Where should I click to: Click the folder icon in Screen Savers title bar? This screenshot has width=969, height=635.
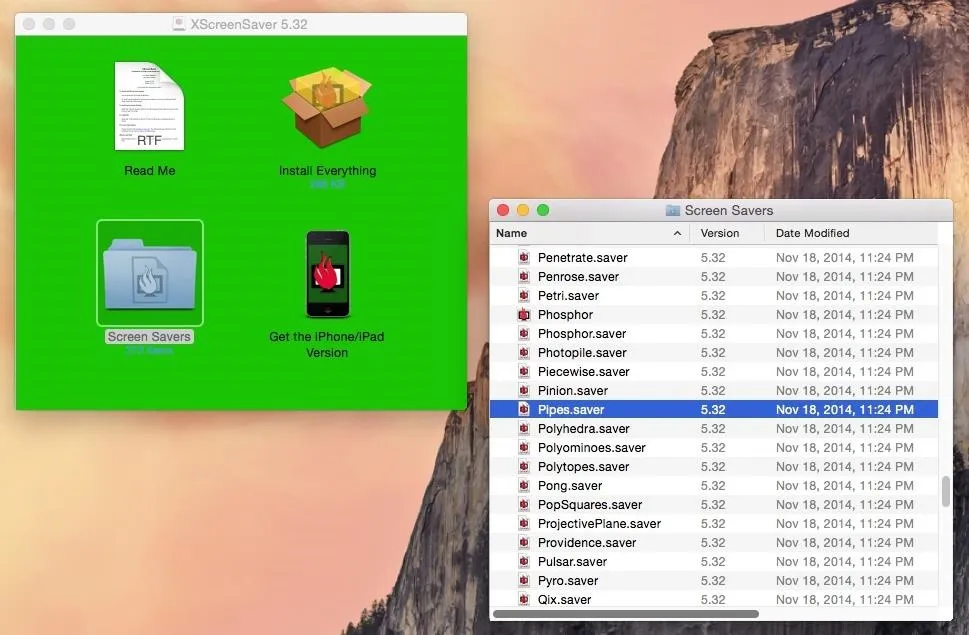tap(672, 211)
